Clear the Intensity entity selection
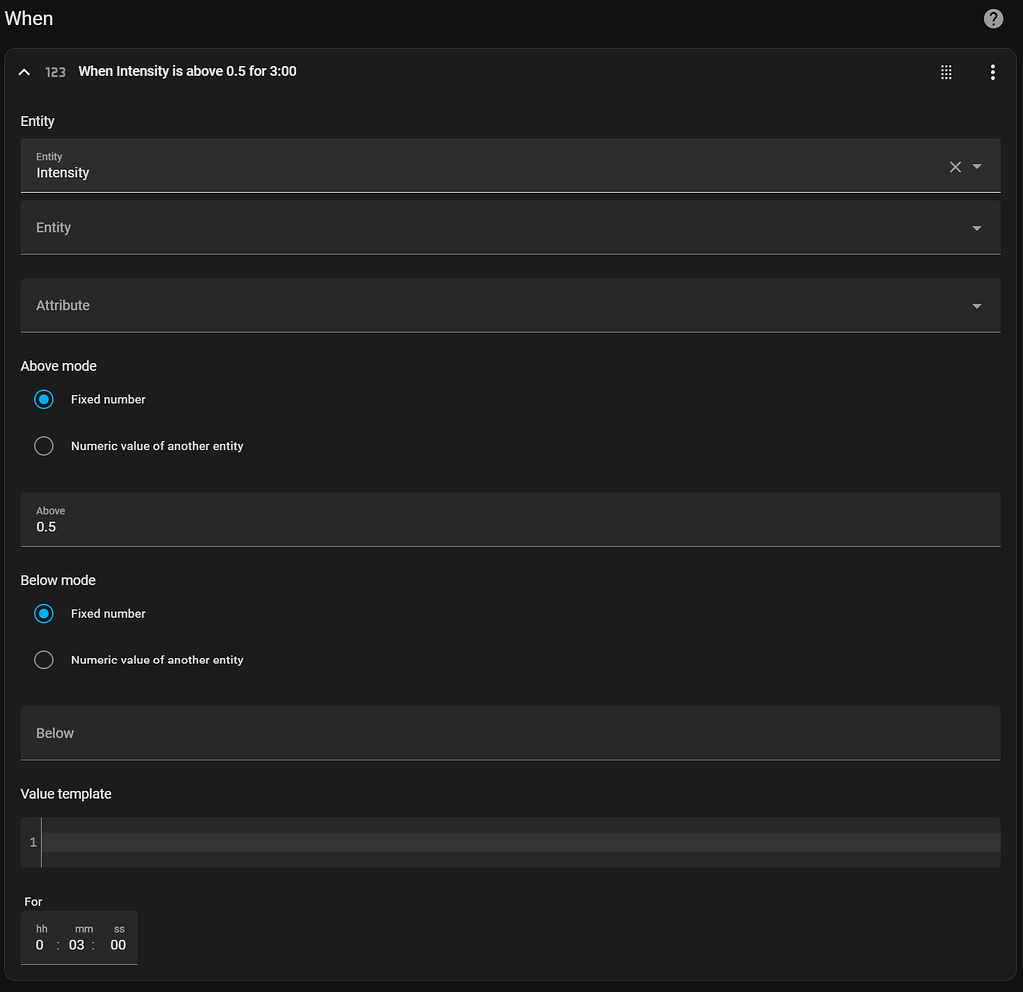This screenshot has height=992, width=1023. [x=955, y=167]
